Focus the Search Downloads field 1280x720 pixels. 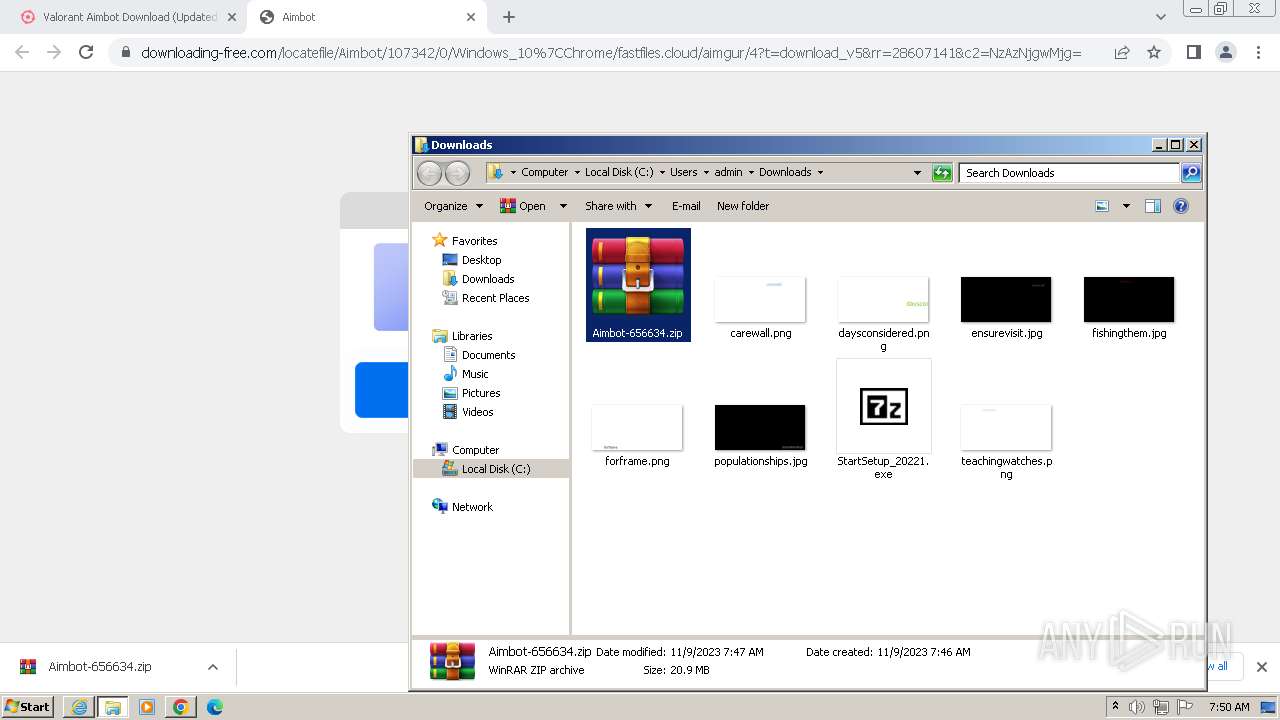(1069, 173)
